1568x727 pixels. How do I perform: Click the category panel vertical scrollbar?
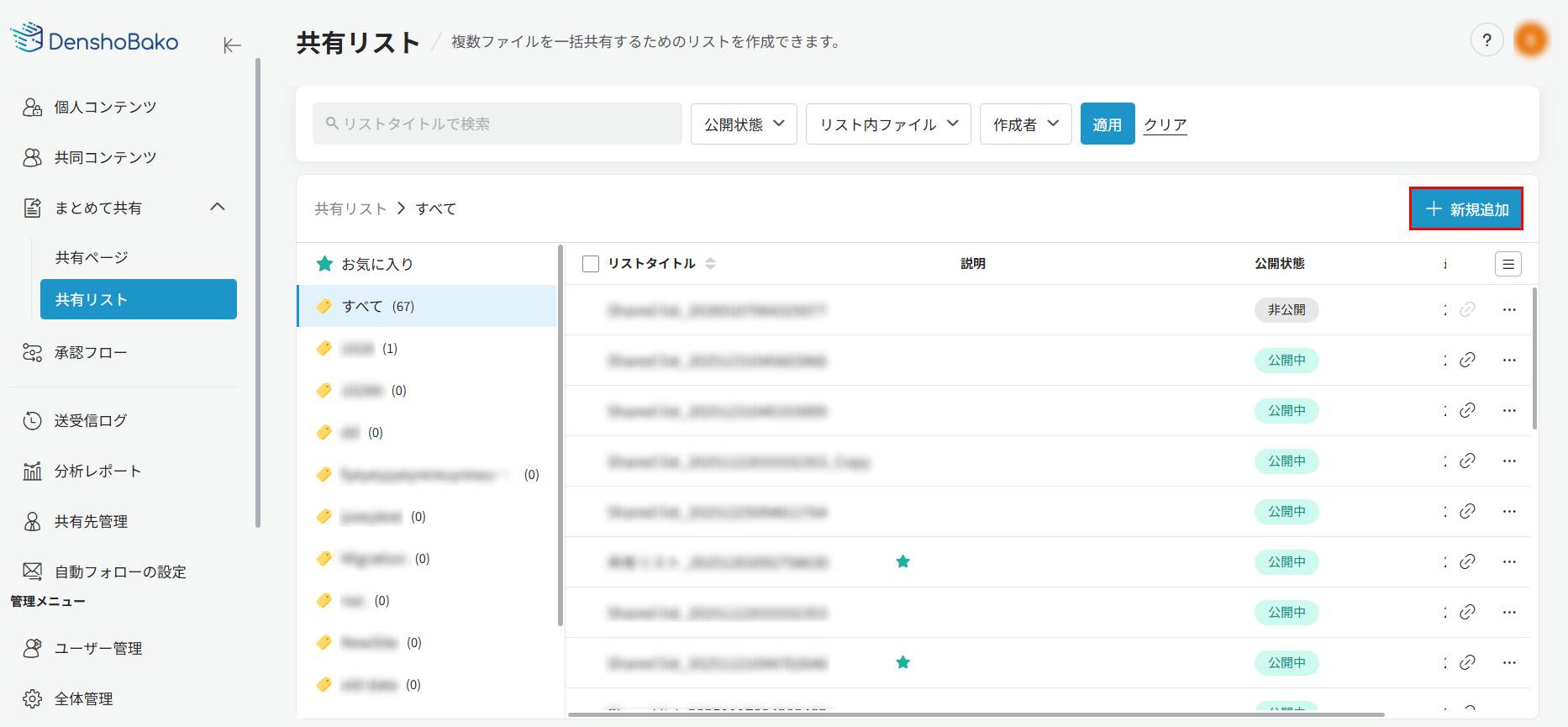click(560, 435)
